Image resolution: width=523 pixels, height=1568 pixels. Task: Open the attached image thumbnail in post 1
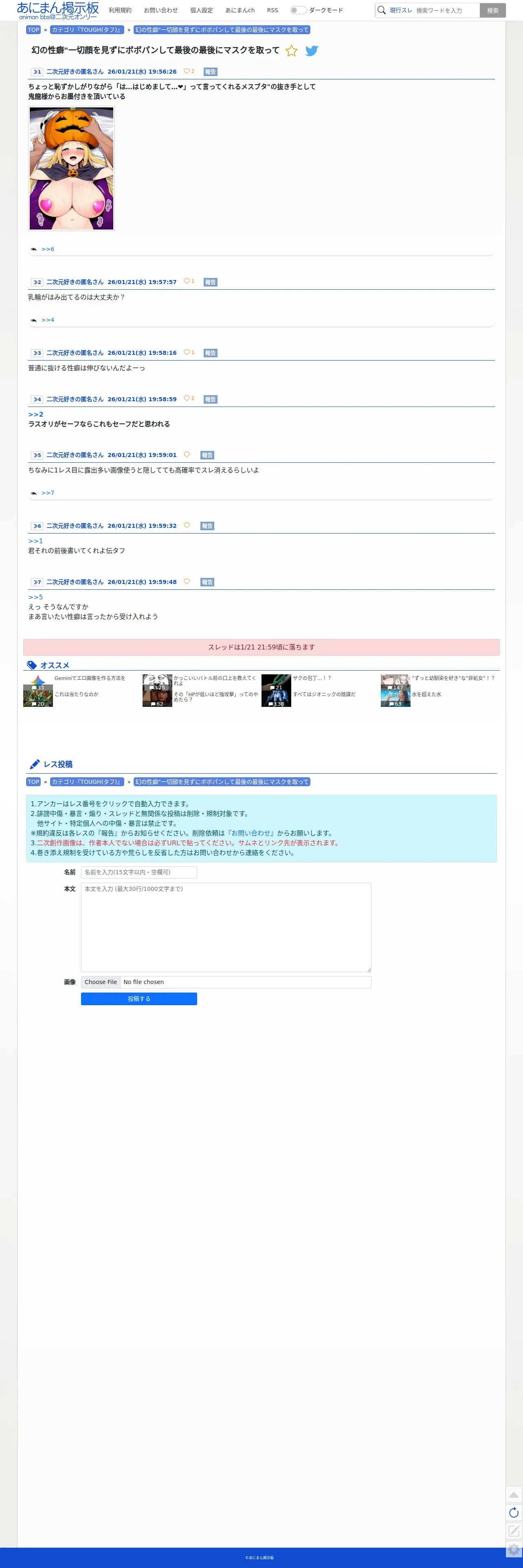(x=71, y=168)
